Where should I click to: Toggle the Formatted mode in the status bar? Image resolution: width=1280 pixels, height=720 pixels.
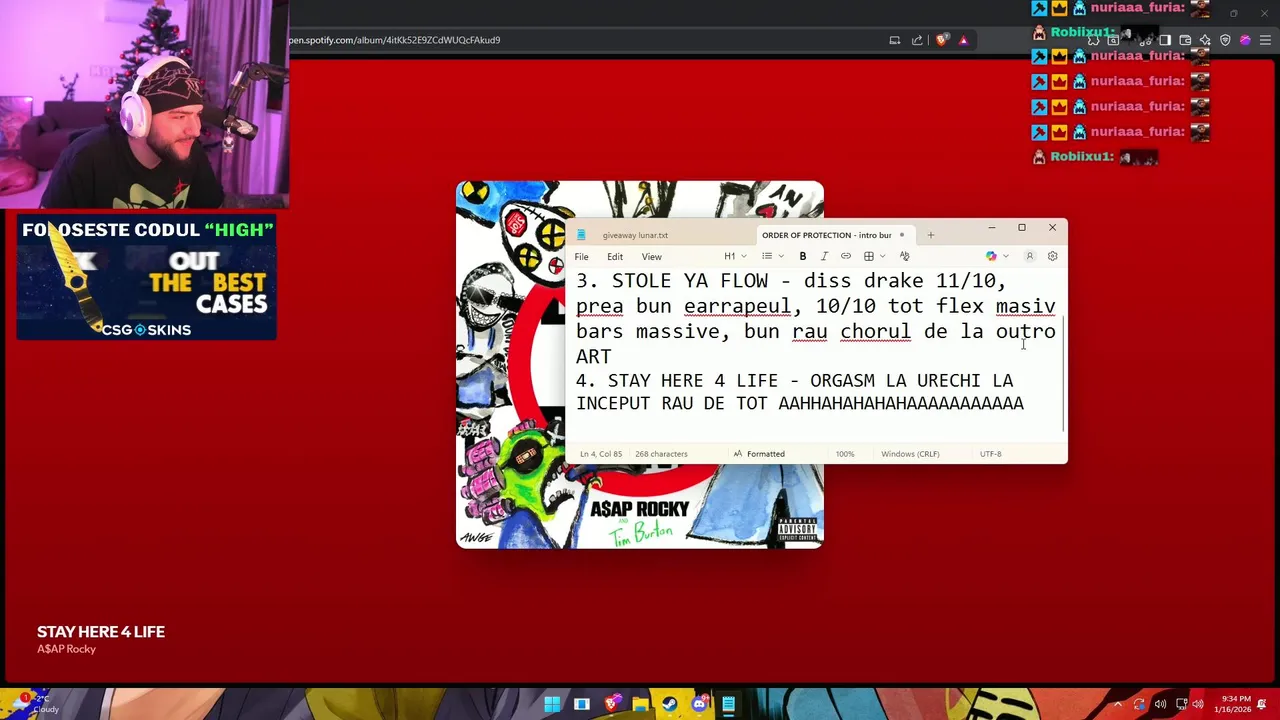click(759, 454)
